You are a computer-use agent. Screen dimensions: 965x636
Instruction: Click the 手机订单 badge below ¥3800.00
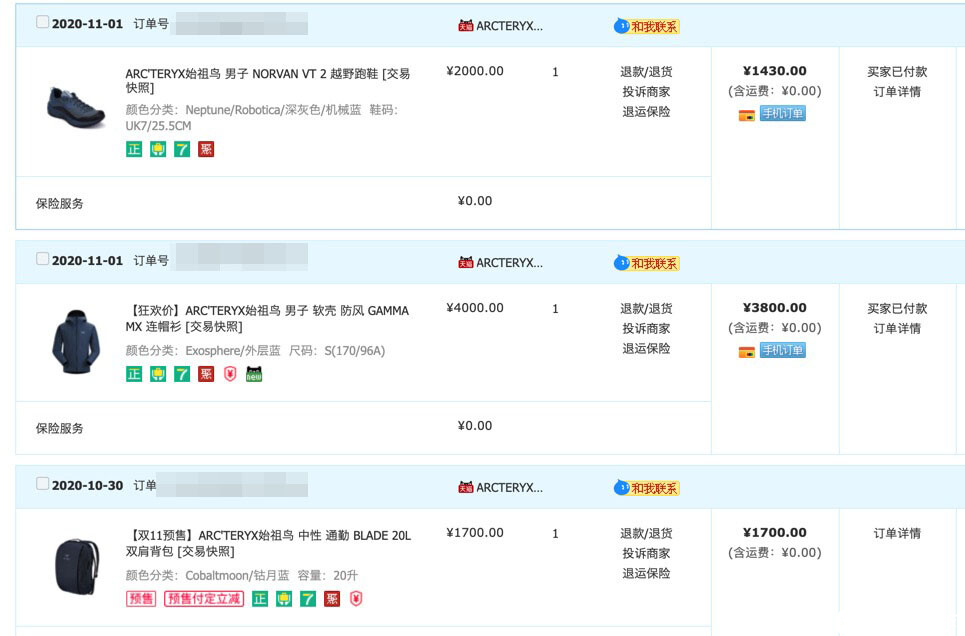tap(783, 350)
